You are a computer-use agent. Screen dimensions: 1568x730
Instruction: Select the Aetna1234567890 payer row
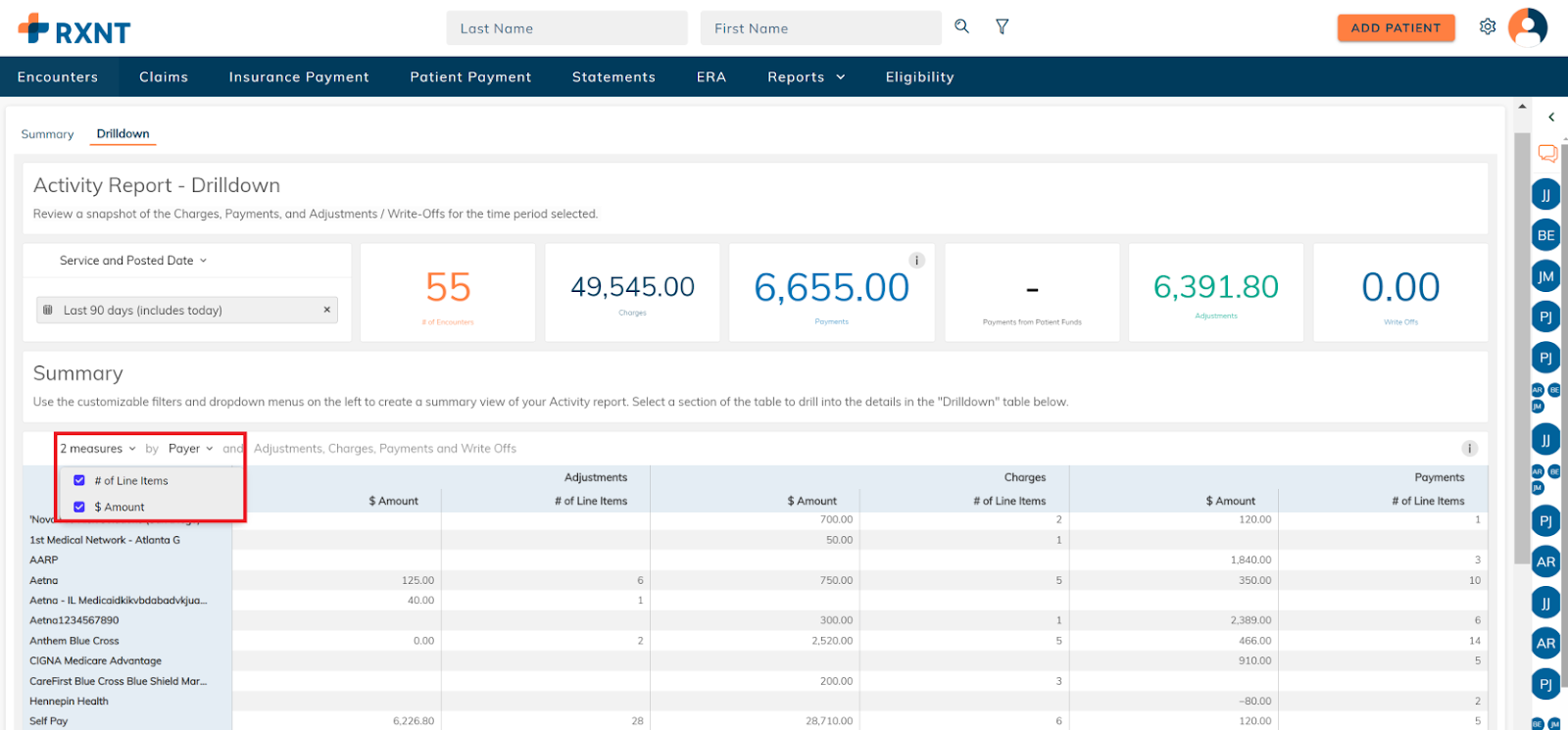coord(74,620)
